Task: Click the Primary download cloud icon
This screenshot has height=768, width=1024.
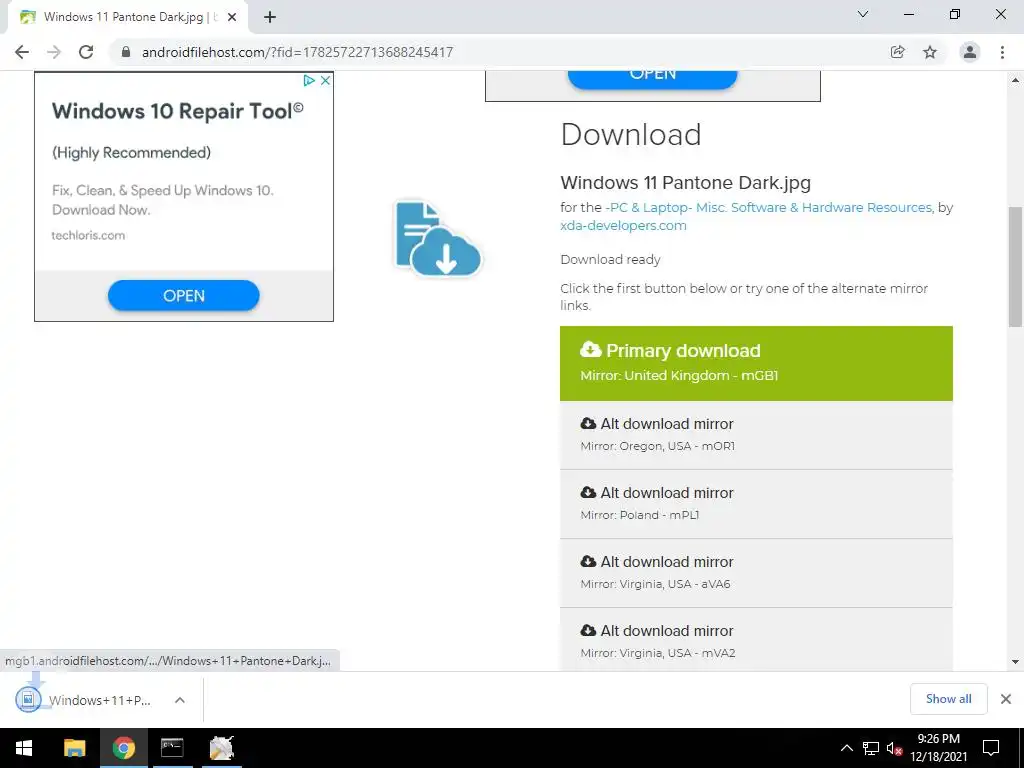Action: 590,349
